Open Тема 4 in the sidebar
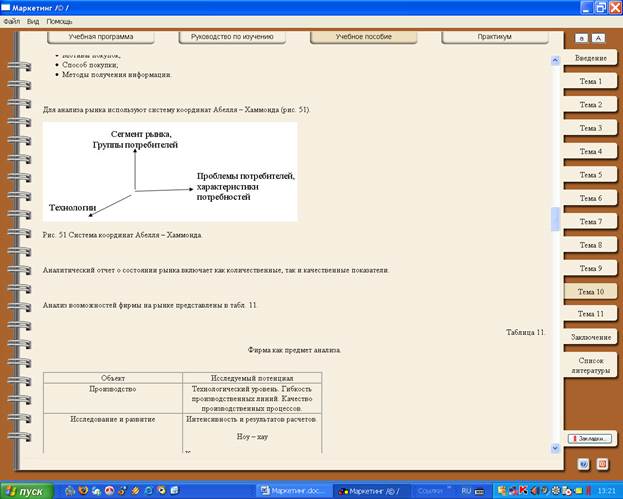 590,151
